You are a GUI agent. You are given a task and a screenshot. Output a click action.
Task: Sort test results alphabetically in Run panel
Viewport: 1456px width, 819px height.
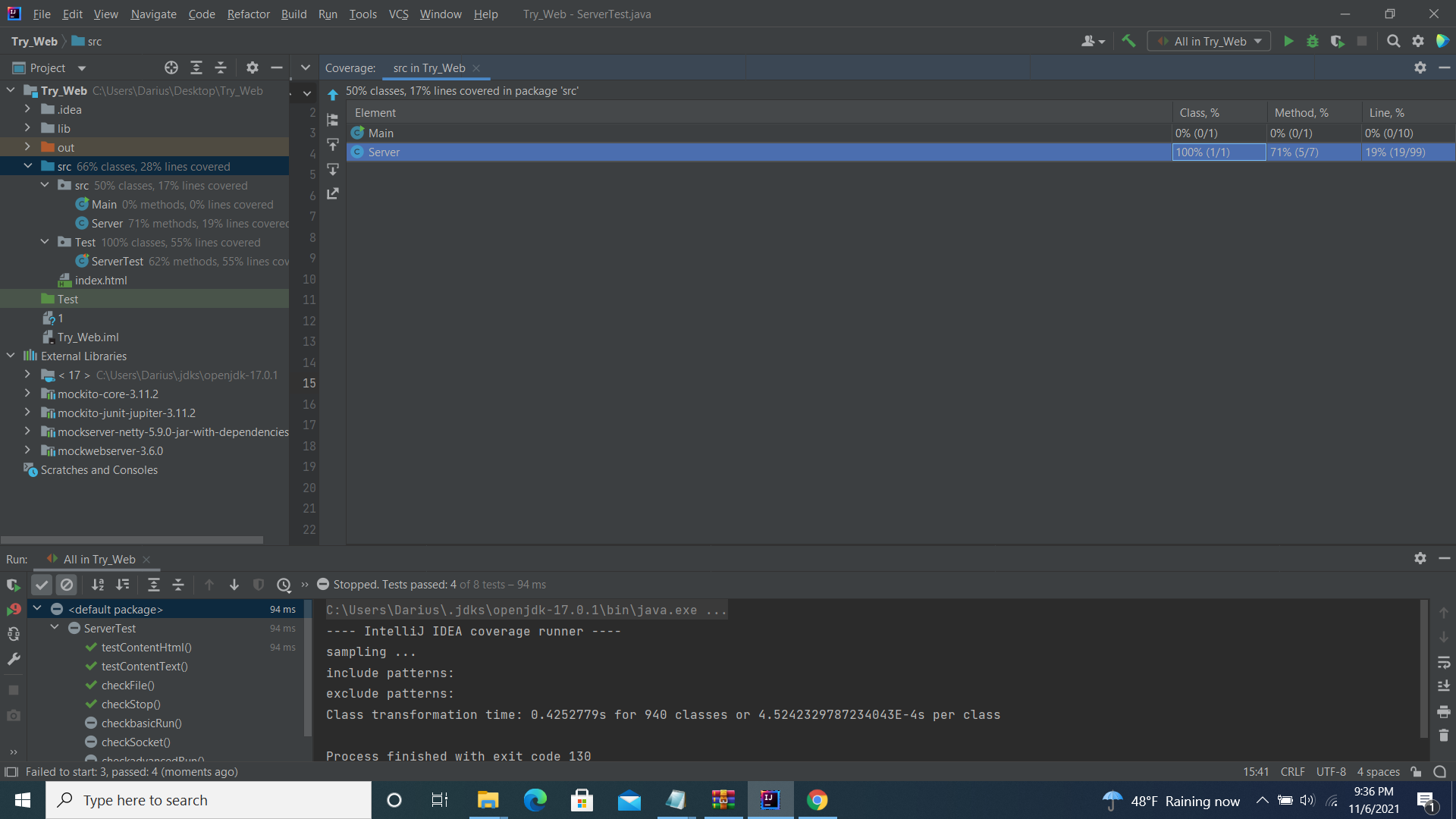[x=97, y=584]
